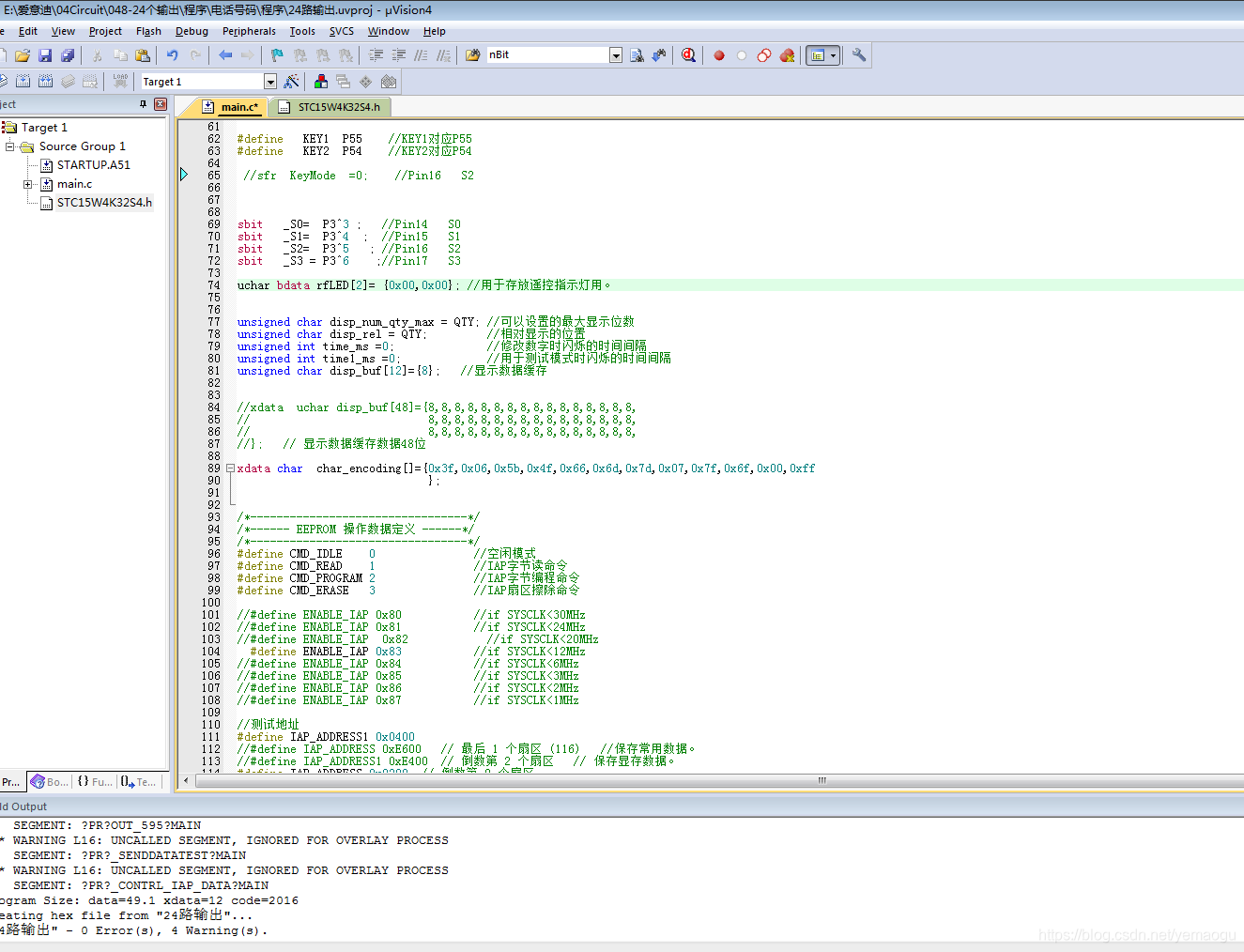Open Help menu
The height and width of the screenshot is (952, 1244).
click(x=435, y=31)
